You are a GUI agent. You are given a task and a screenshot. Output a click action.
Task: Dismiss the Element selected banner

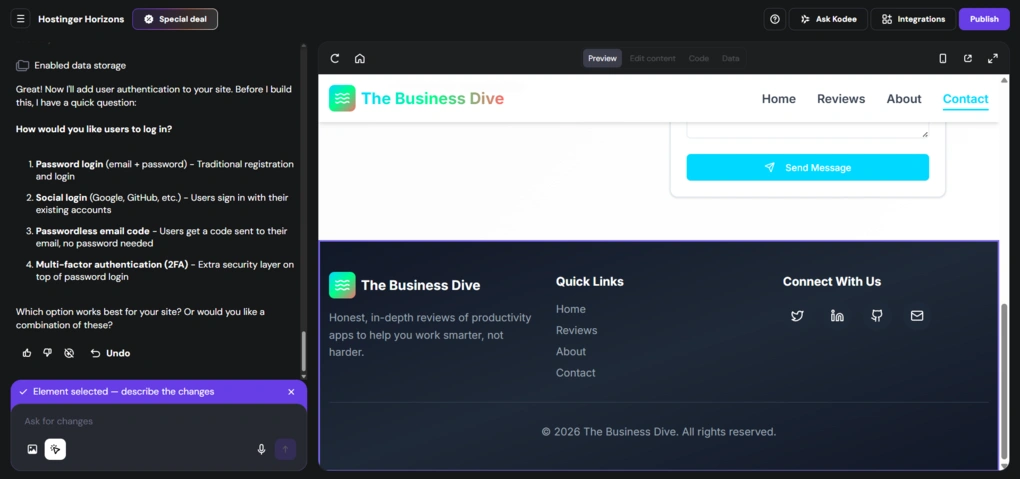click(x=291, y=392)
